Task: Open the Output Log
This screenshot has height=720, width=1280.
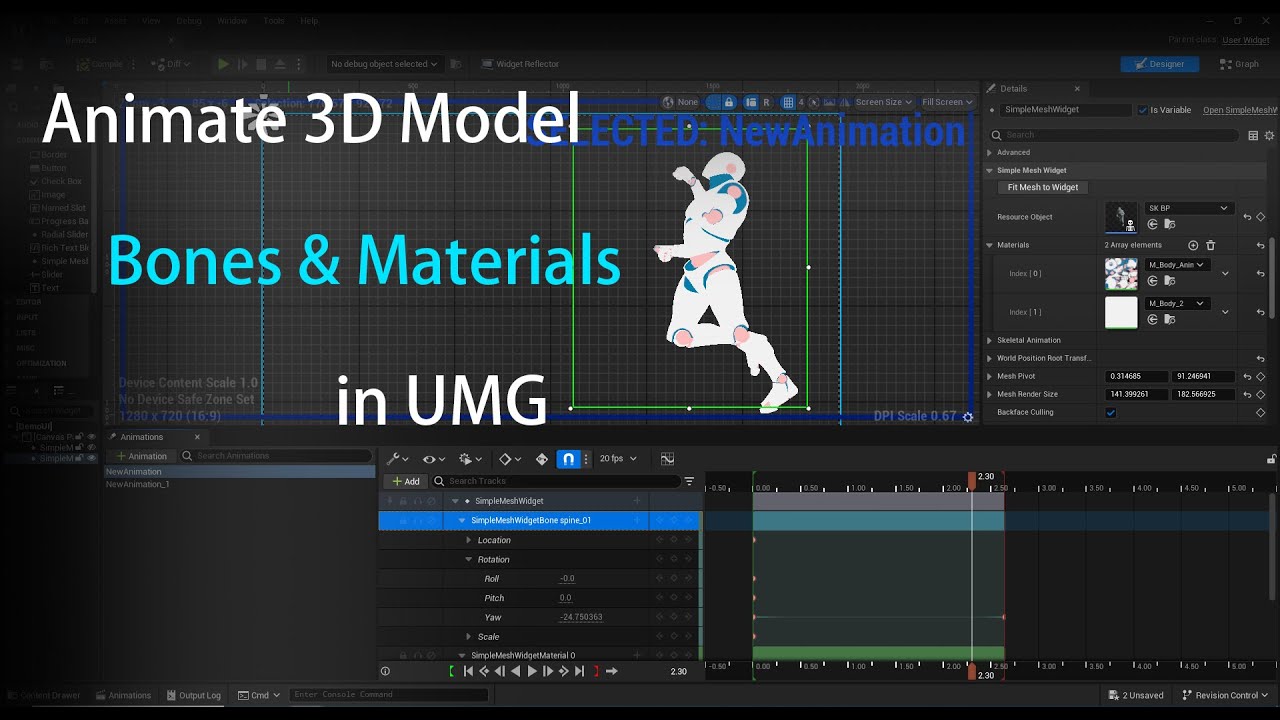Action: pos(193,695)
